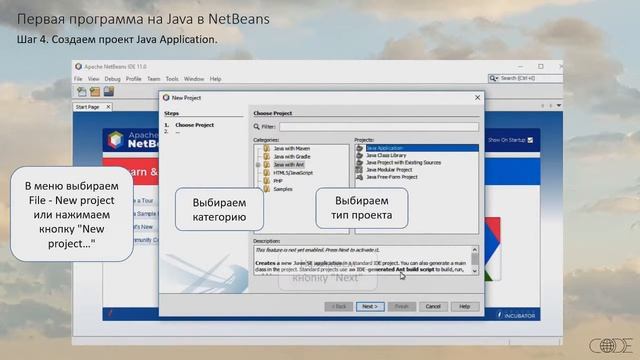Select the Java with Gradle category
The width and height of the screenshot is (640, 360).
click(x=291, y=157)
